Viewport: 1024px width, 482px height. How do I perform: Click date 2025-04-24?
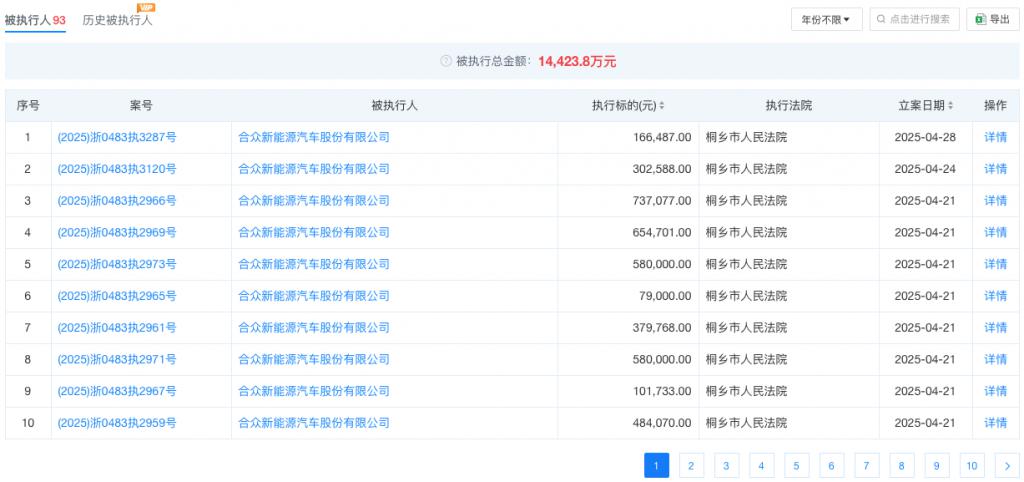[925, 169]
